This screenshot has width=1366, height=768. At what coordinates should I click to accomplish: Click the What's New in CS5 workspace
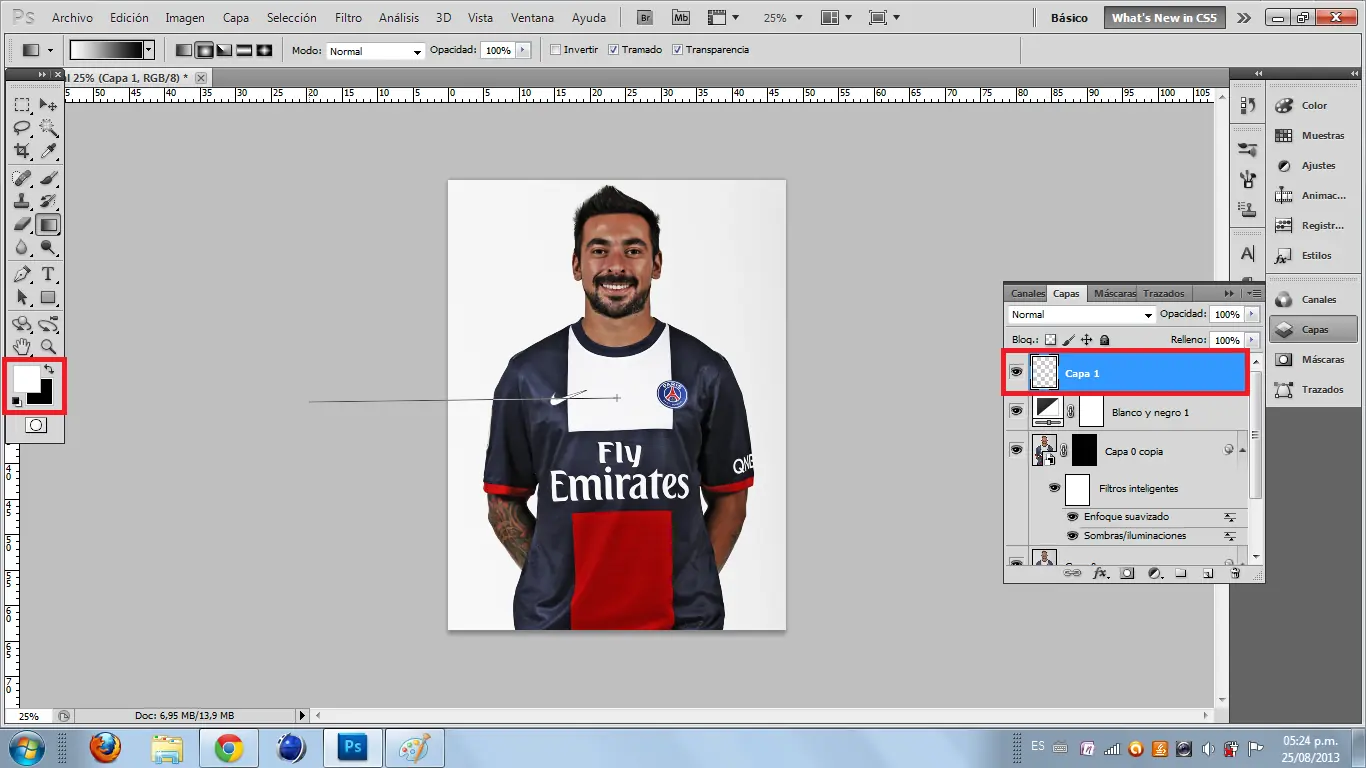1164,18
